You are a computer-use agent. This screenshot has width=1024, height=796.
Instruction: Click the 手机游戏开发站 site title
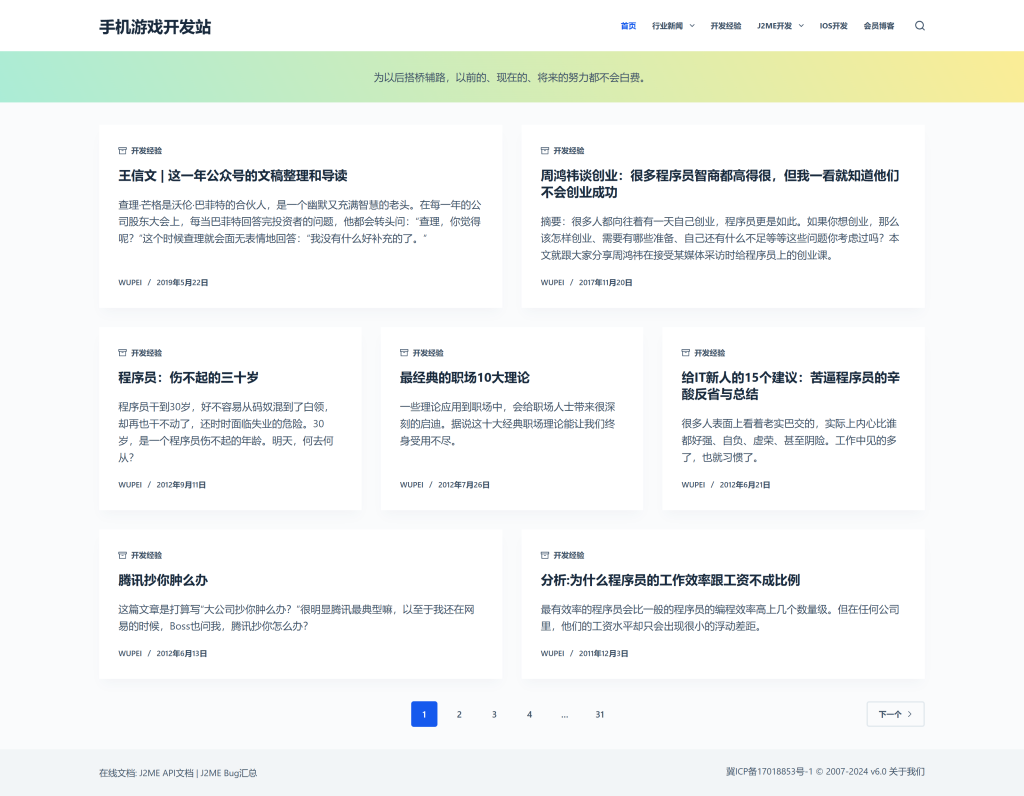[155, 26]
